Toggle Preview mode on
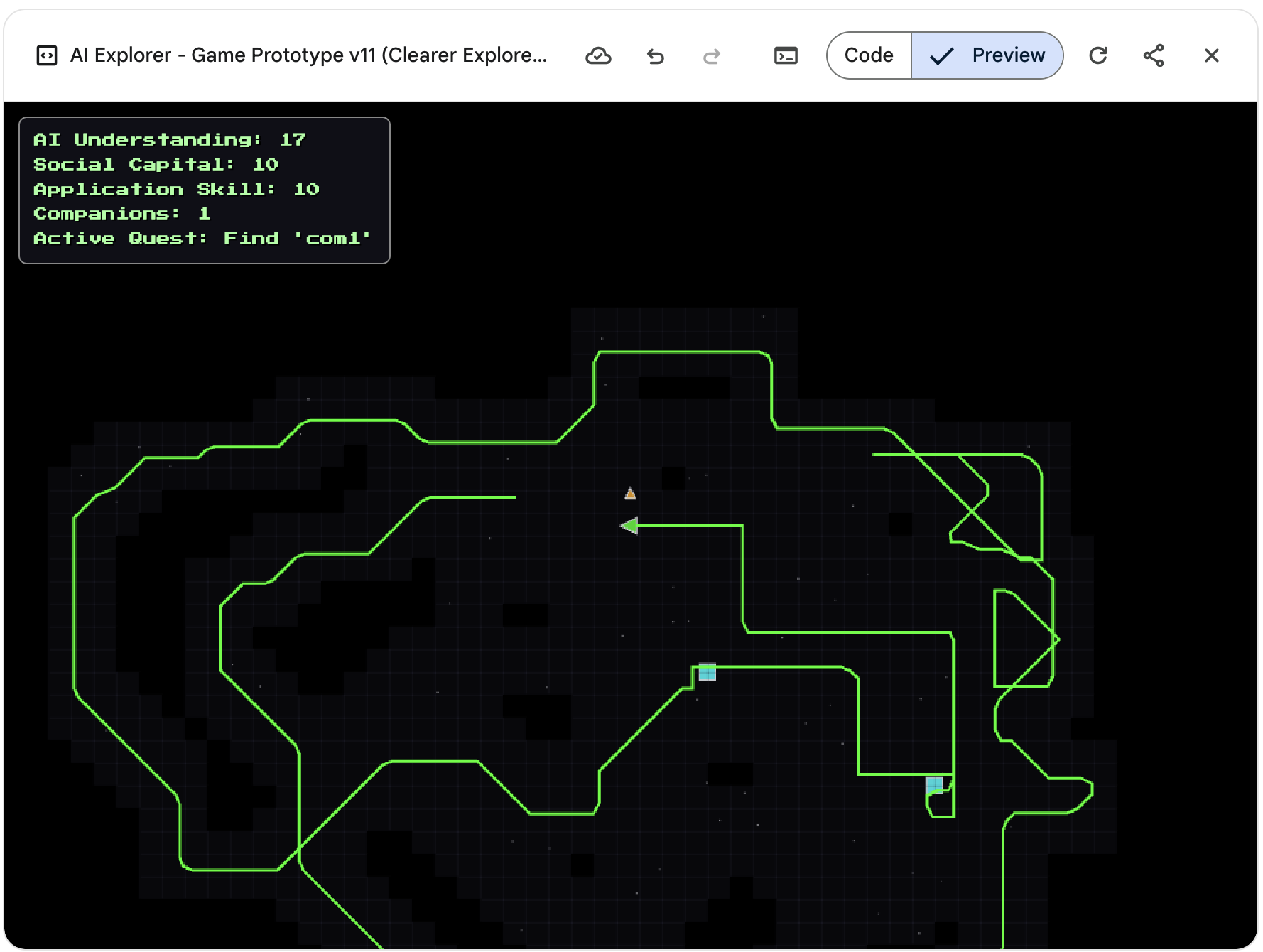Image resolution: width=1263 pixels, height=952 pixels. [1008, 55]
